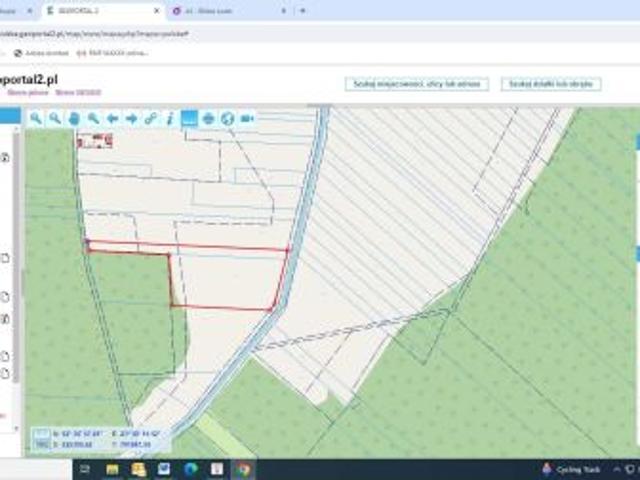Close the GEOPORTAL 2 browser tab
The width and height of the screenshot is (640, 480).
[x=157, y=10]
